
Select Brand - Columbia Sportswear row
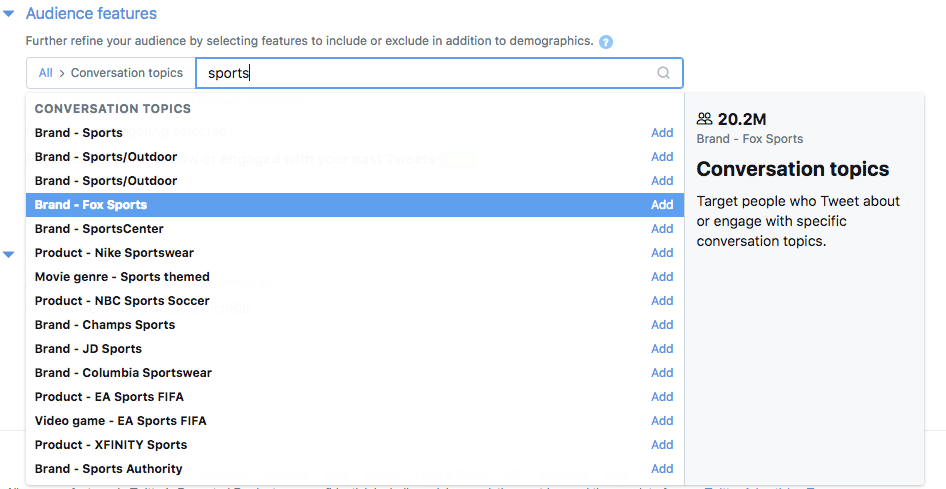click(x=355, y=373)
